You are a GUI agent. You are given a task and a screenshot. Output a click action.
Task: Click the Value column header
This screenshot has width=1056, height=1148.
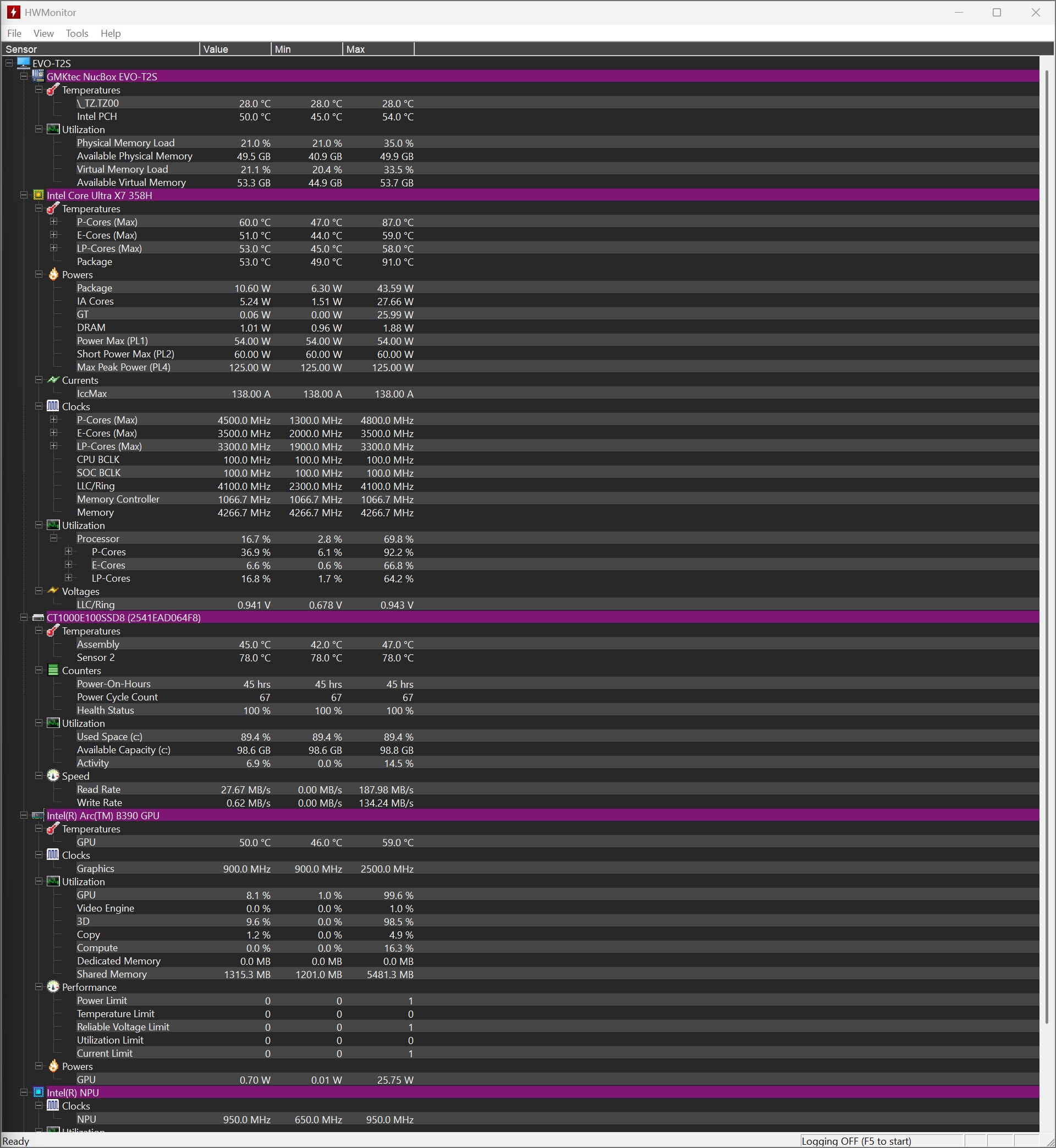point(235,49)
